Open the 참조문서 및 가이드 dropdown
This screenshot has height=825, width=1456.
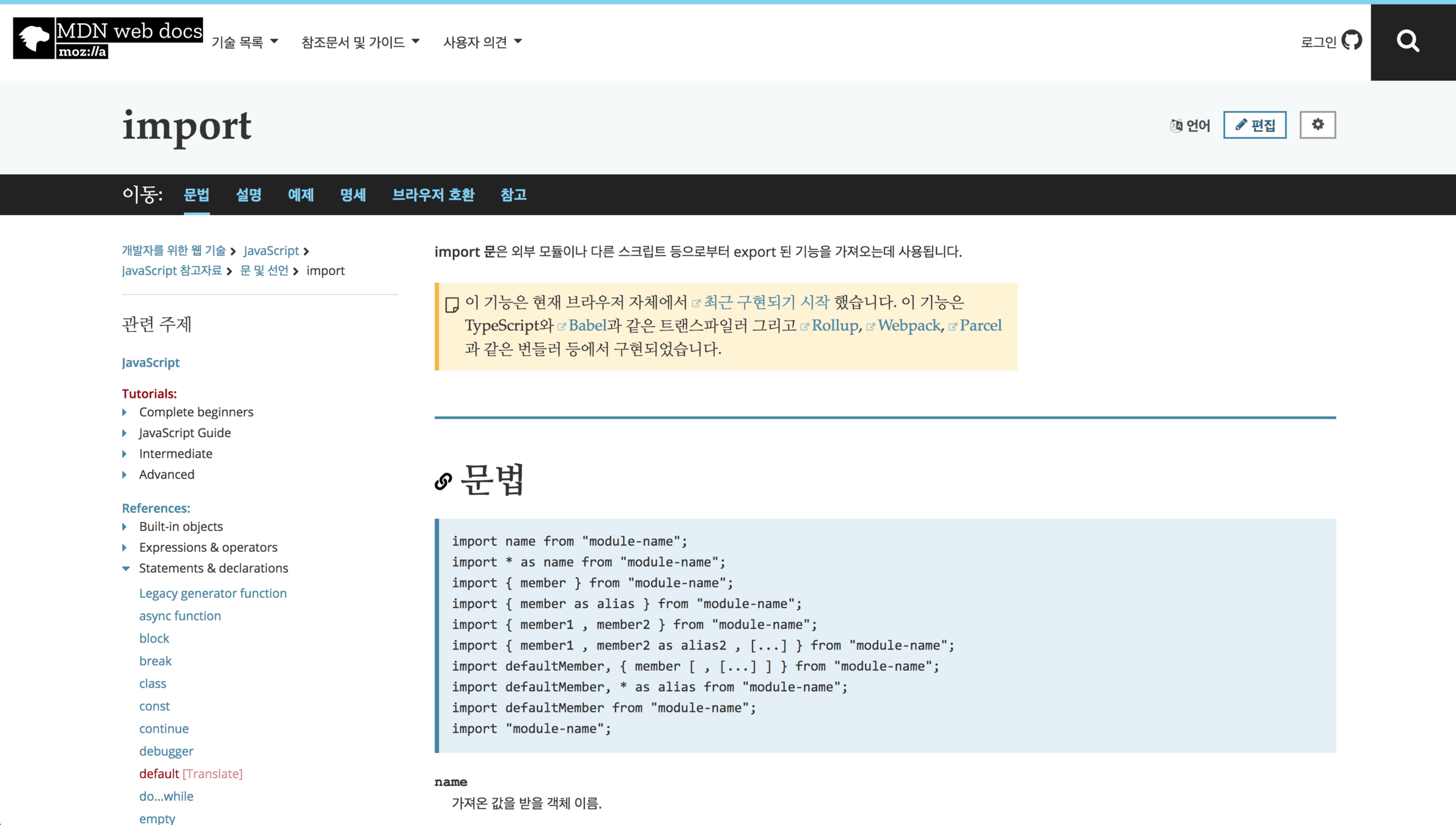tap(360, 42)
